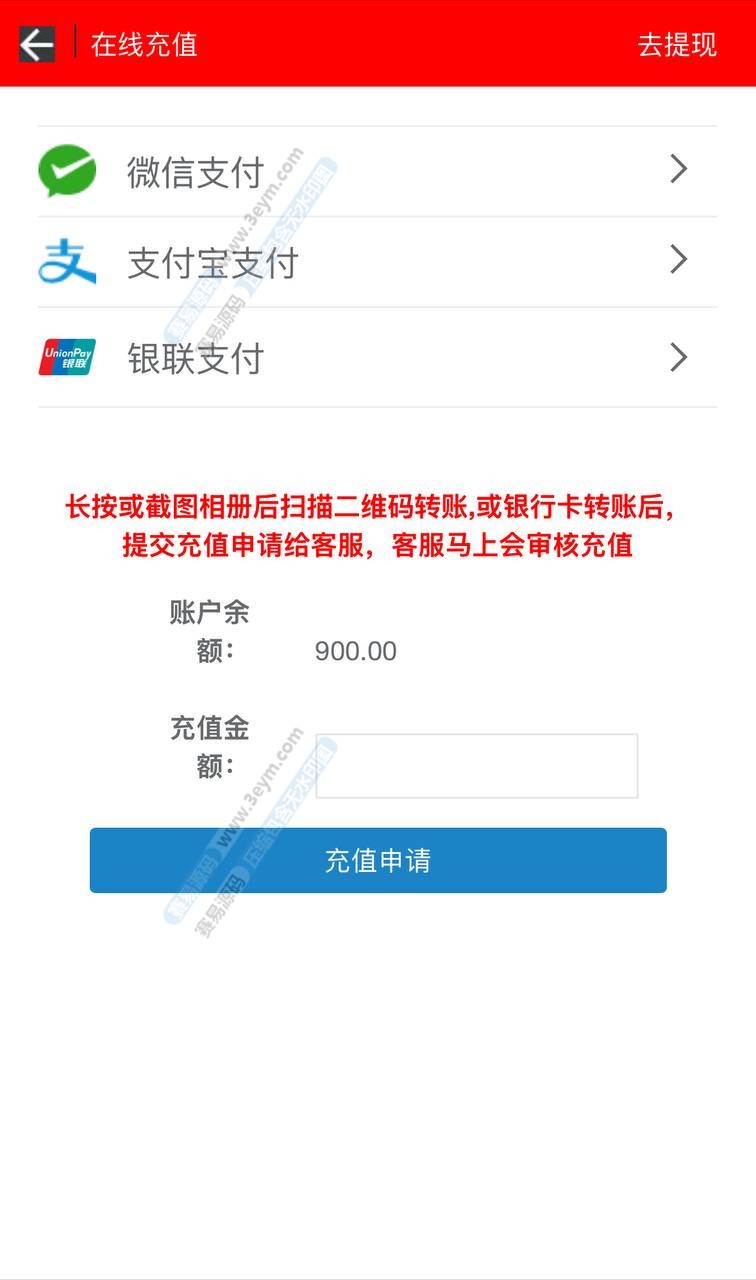
Task: Select the 银联支付 payment option text
Action: 195,358
